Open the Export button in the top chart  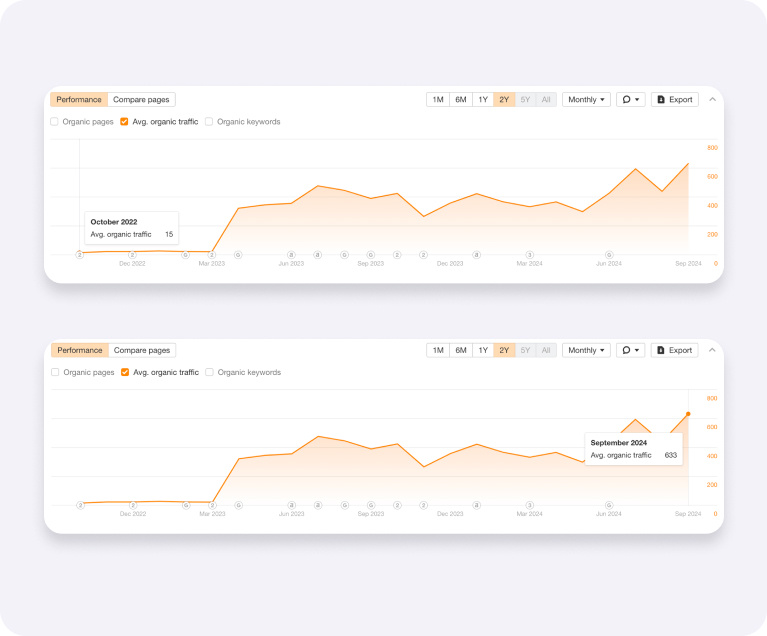click(x=675, y=99)
